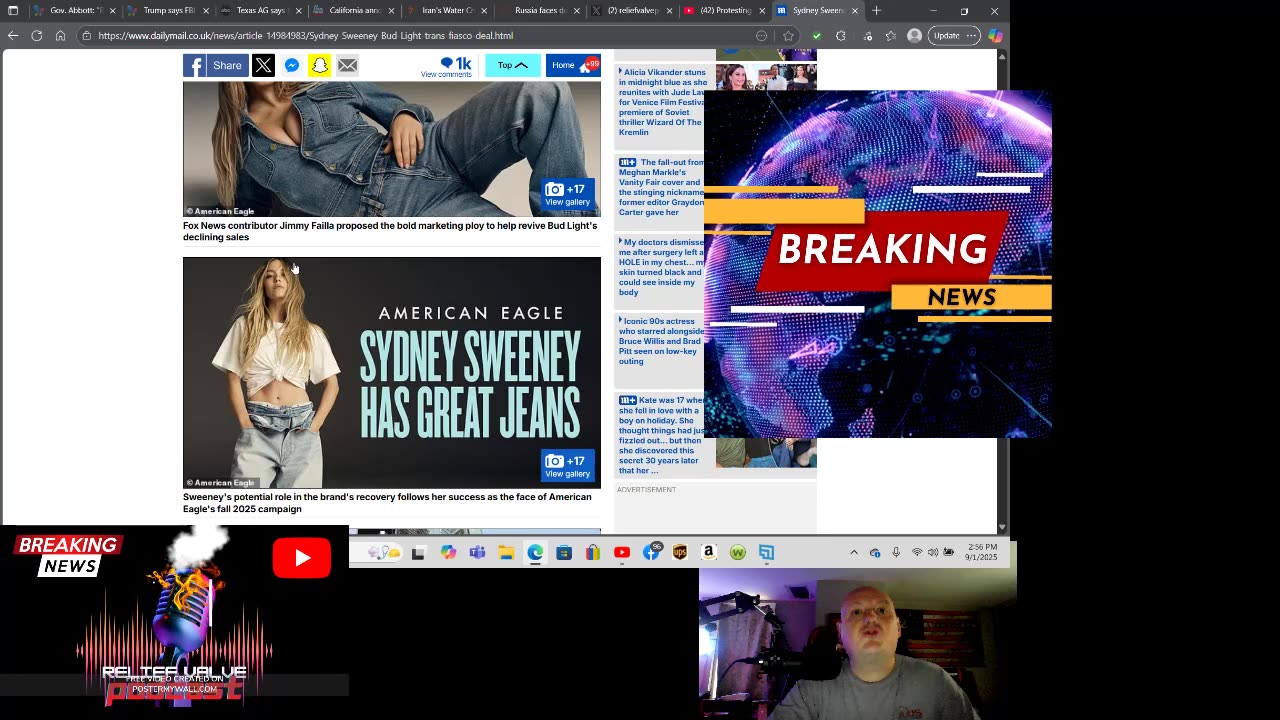Open volume control in system tray
Image resolution: width=1280 pixels, height=720 pixels.
933,553
